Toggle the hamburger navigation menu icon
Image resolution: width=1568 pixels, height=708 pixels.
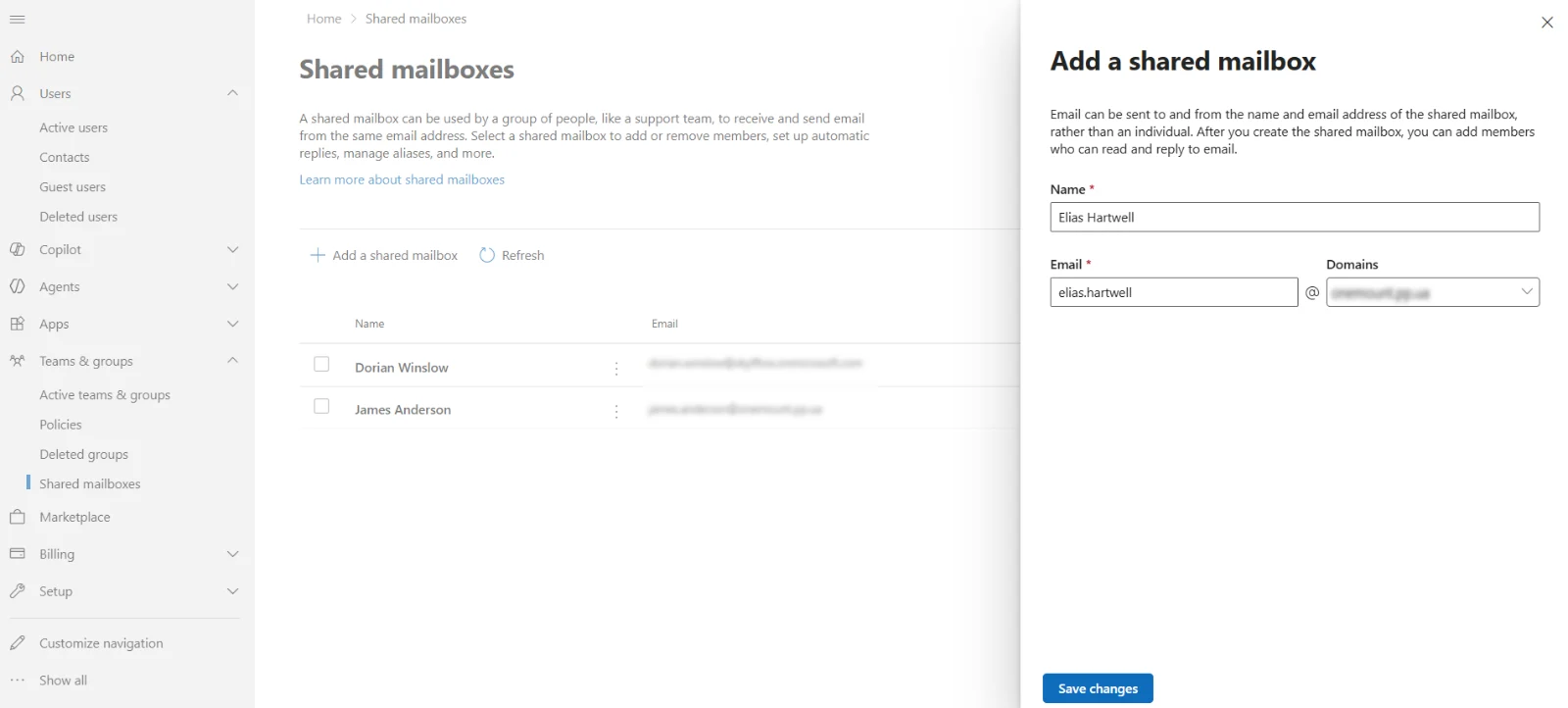pos(17,20)
